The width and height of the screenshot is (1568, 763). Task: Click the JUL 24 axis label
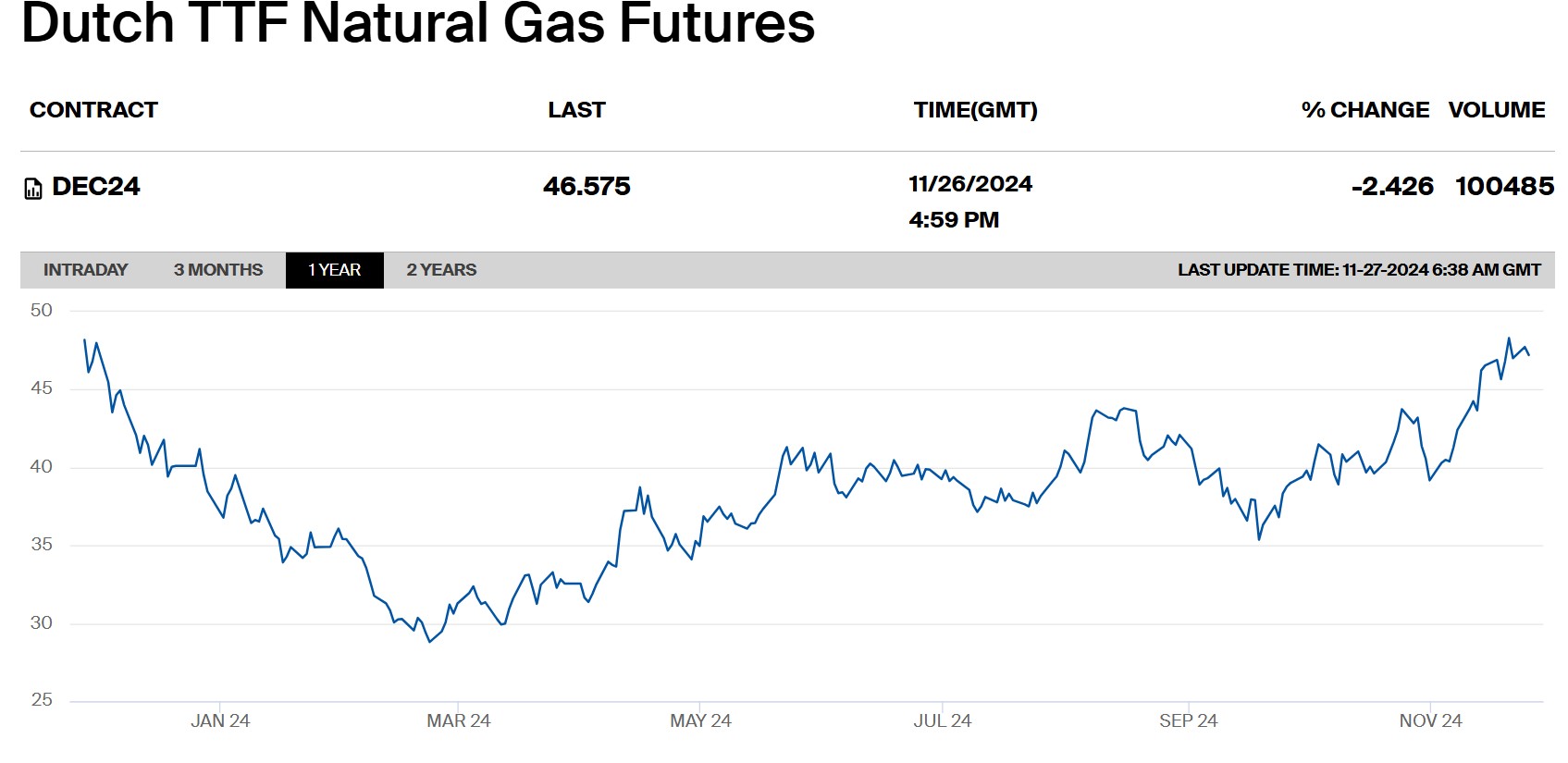942,721
